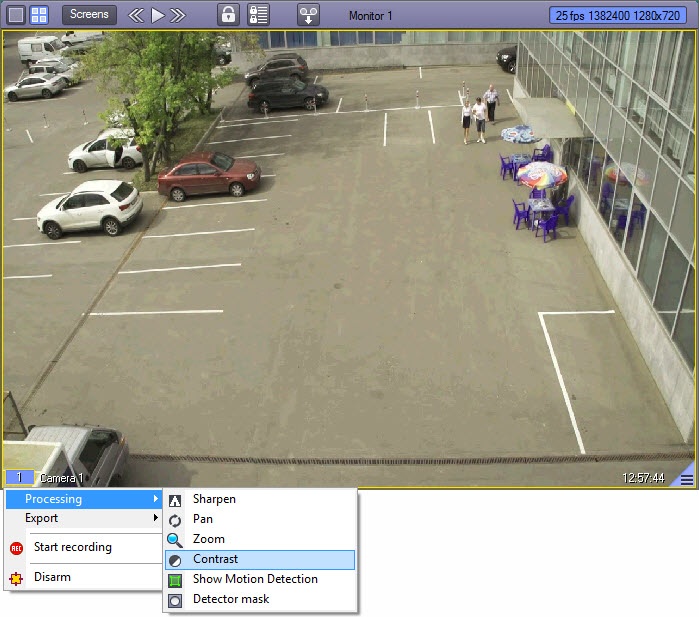Choose Disarm in the context menu

52,577
